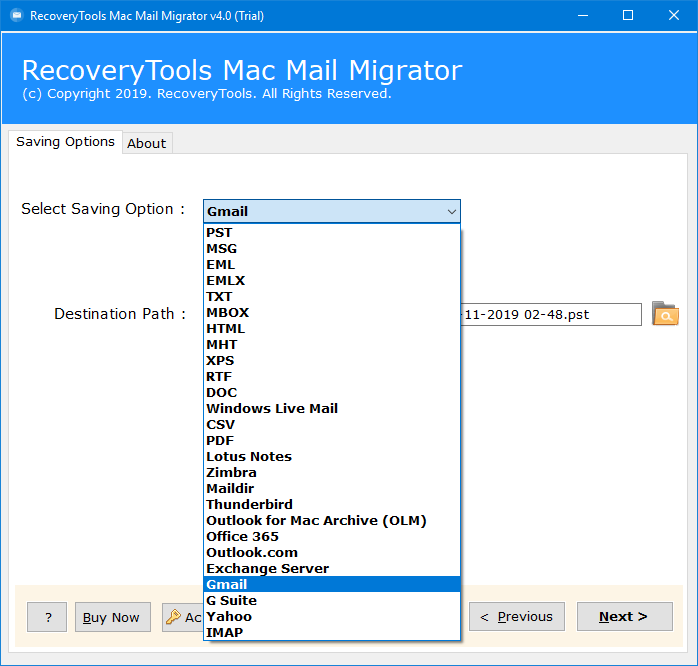Viewport: 698px width, 666px height.
Task: Select CSV in the saving list
Action: coord(332,425)
